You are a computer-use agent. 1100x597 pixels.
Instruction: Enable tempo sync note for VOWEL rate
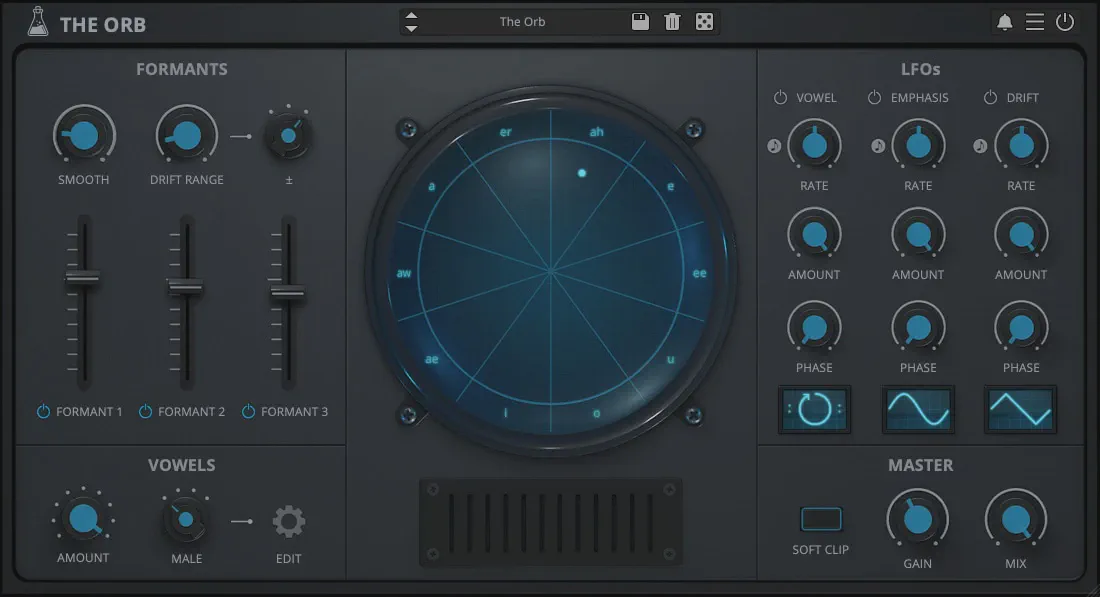tap(774, 146)
